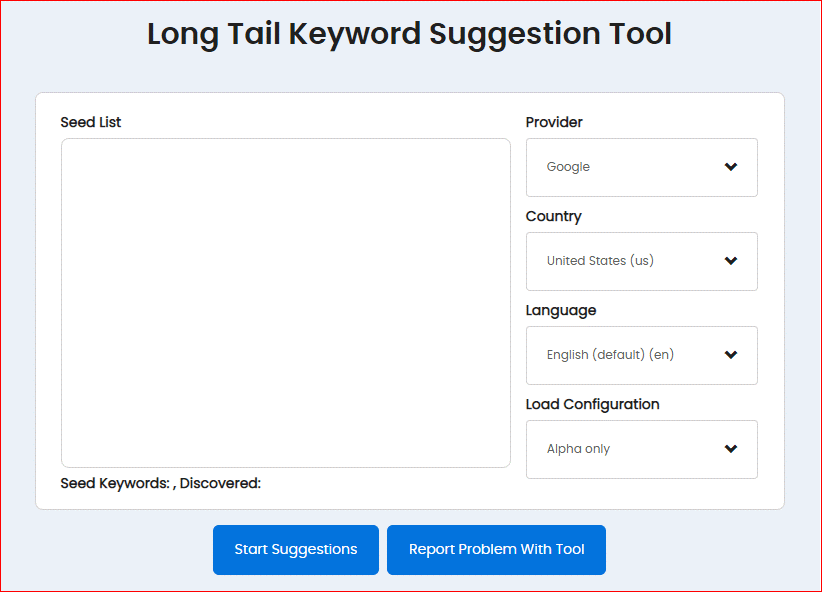Image resolution: width=822 pixels, height=592 pixels.
Task: Click the 'Language' label
Action: (561, 310)
